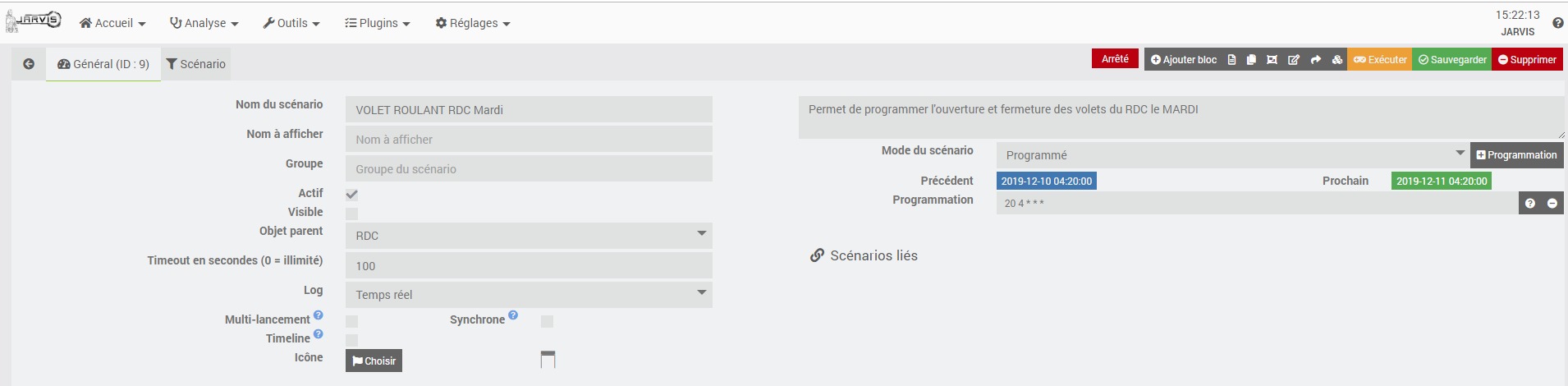Image resolution: width=1568 pixels, height=386 pixels.
Task: Enable the Visible checkbox
Action: [x=351, y=214]
